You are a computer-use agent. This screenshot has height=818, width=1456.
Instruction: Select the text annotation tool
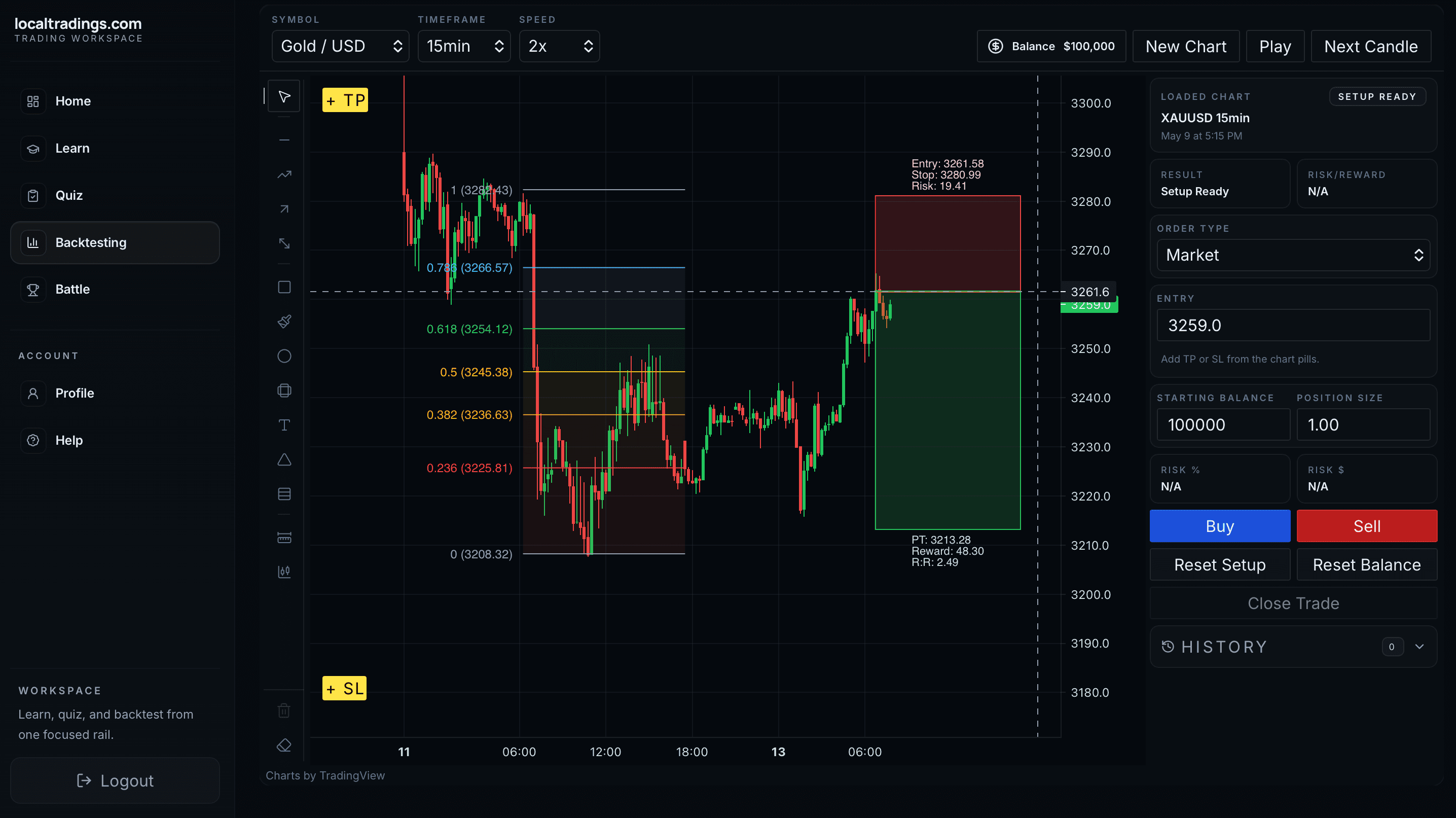tap(284, 424)
